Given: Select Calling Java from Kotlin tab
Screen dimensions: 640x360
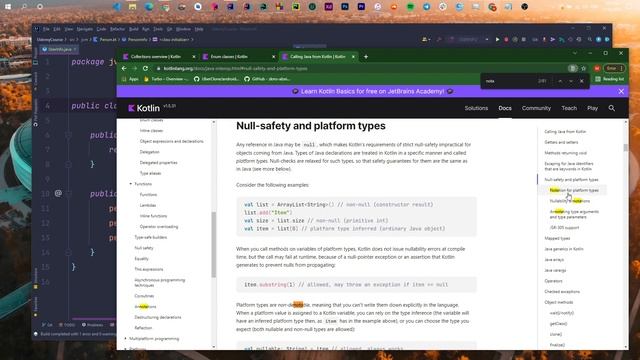Looking at the screenshot, I should 318,57.
